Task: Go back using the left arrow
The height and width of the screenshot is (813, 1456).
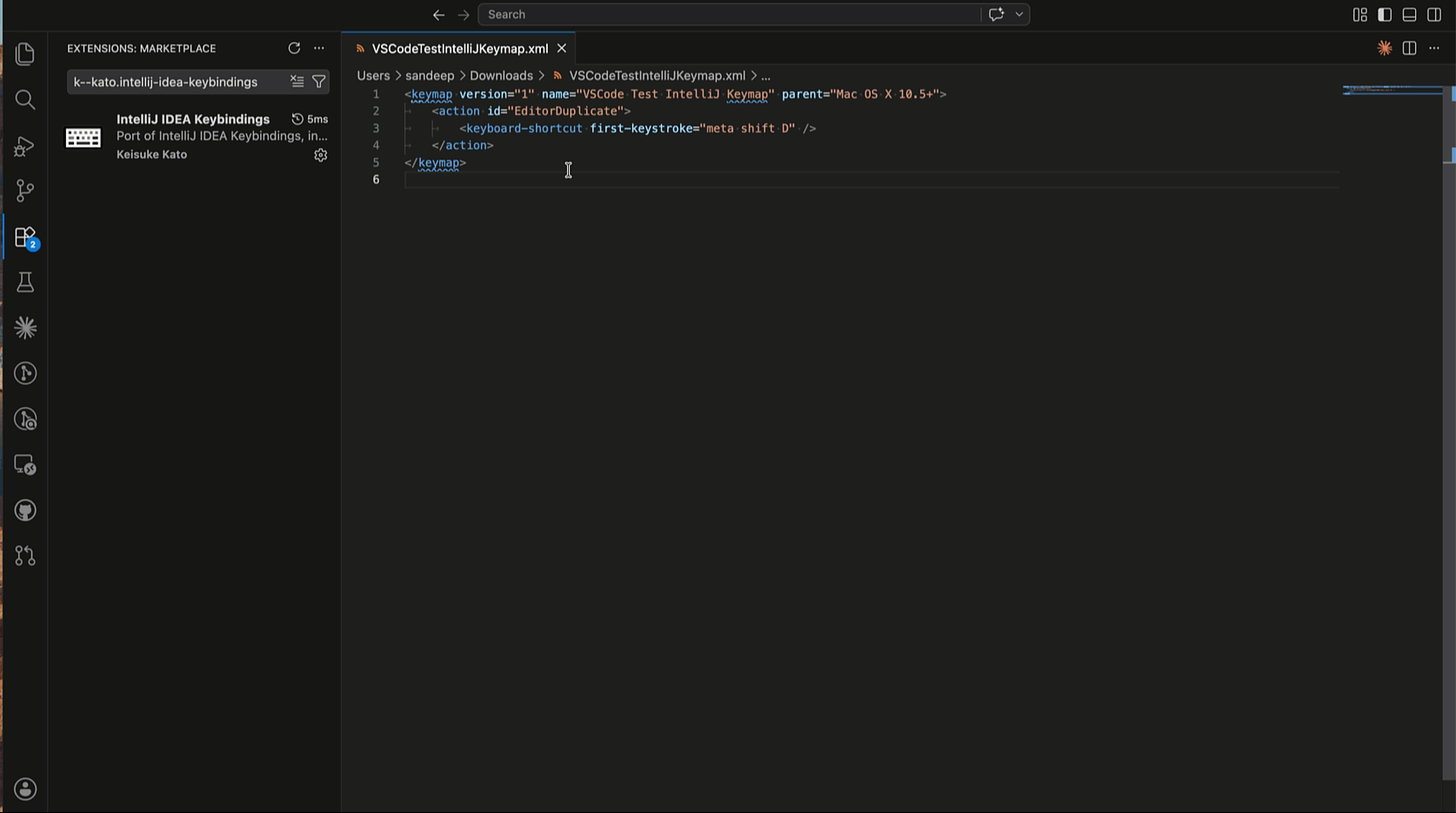Action: click(438, 15)
